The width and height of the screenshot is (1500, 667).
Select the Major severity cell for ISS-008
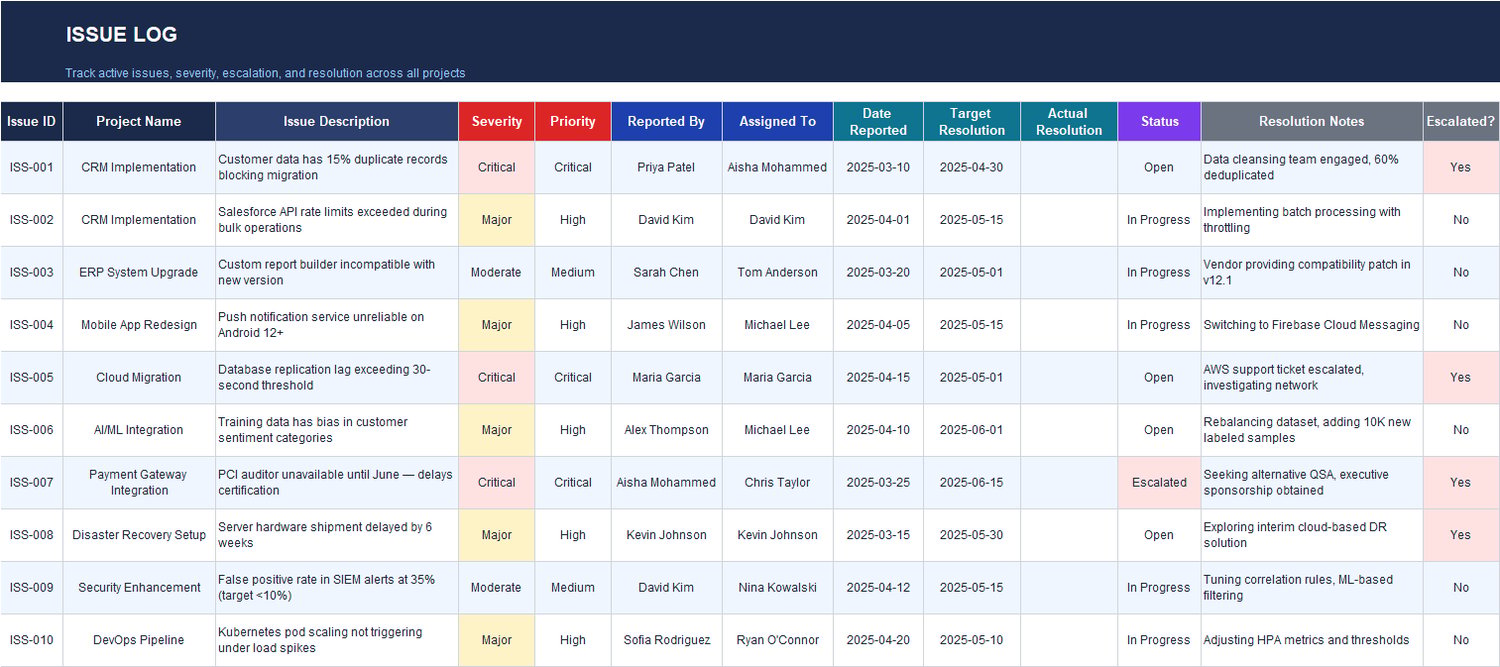[497, 535]
